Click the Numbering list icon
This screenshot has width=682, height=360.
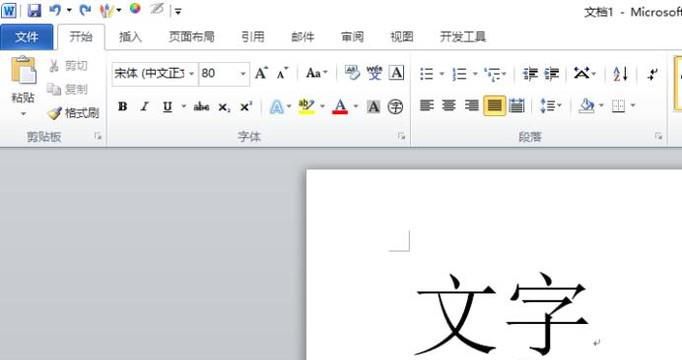[x=460, y=74]
